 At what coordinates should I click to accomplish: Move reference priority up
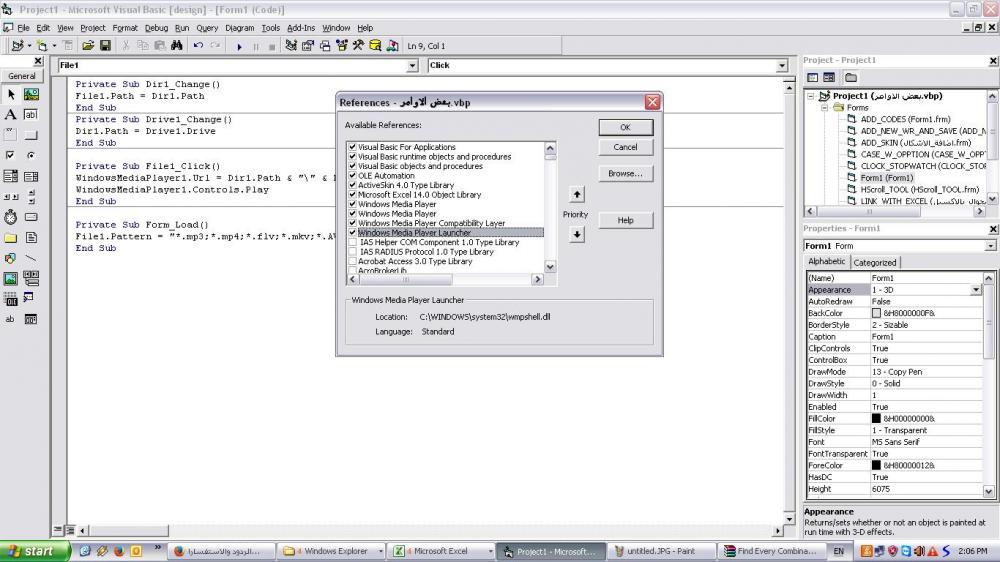tap(577, 195)
